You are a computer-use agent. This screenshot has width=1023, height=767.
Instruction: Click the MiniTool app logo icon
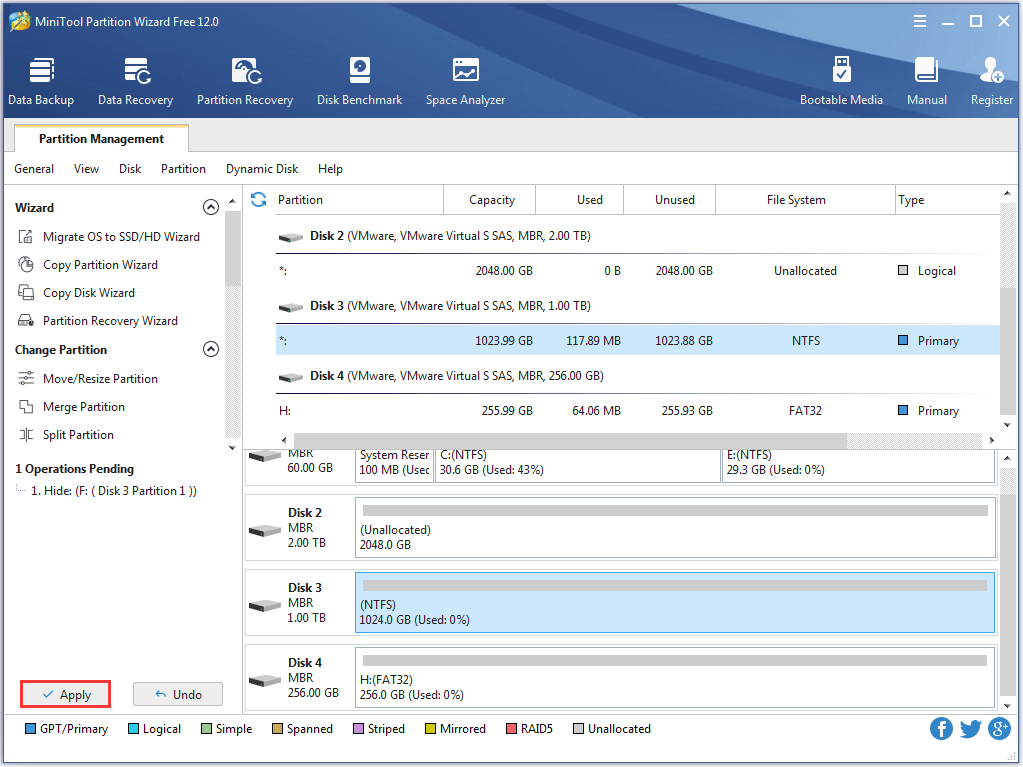coord(20,21)
